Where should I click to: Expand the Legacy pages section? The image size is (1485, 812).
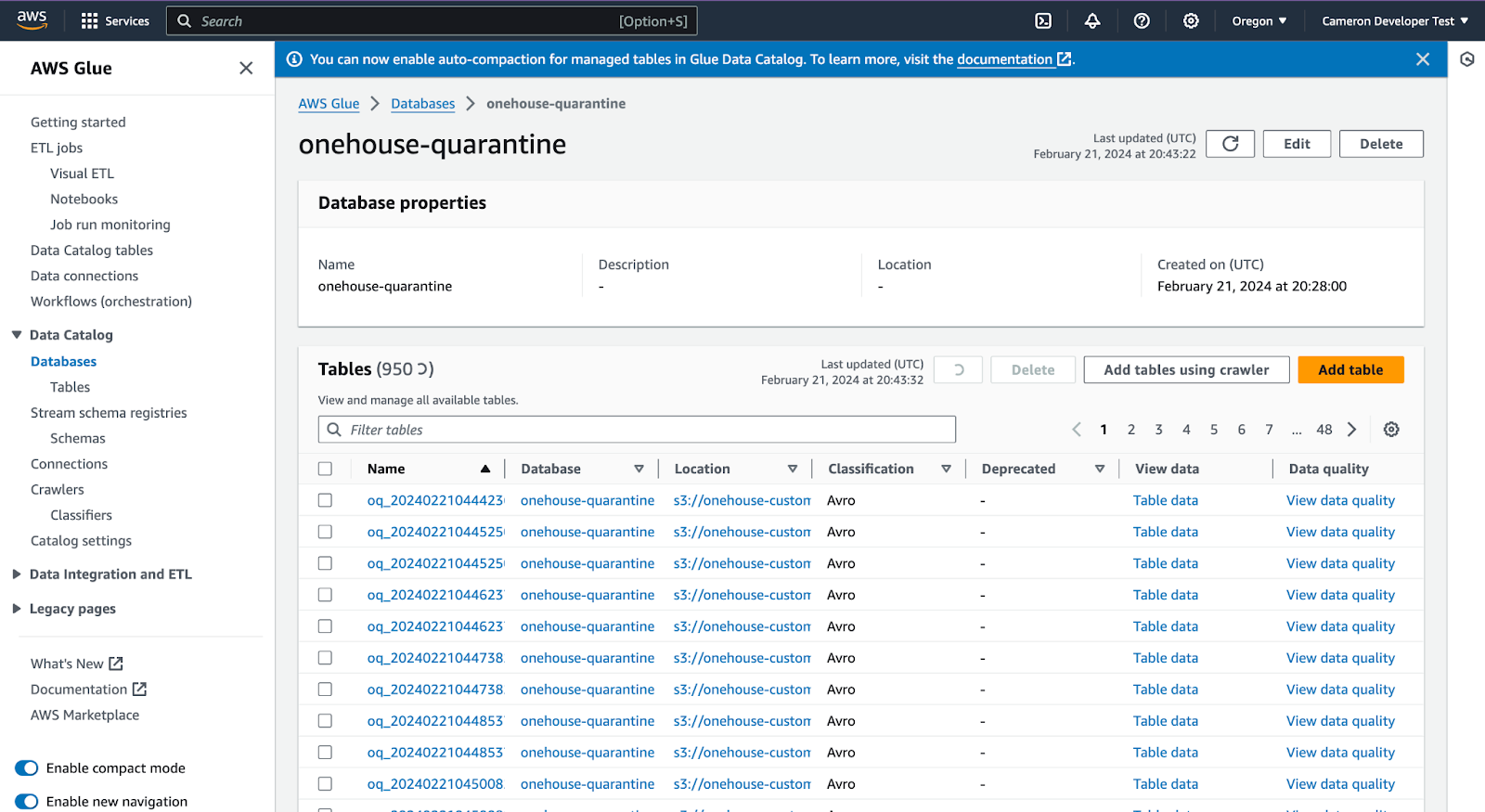(17, 609)
